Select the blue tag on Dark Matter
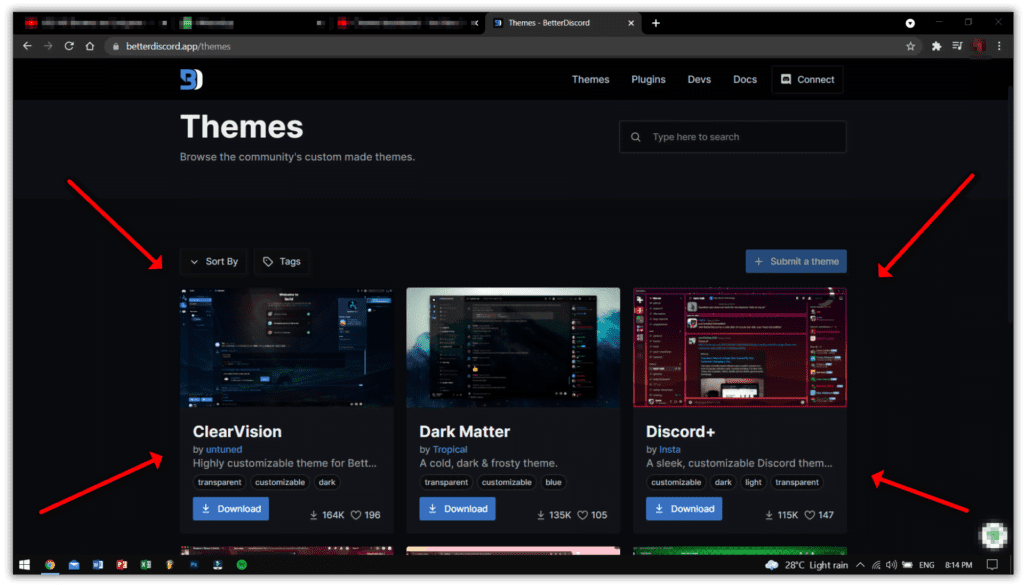Image resolution: width=1024 pixels, height=585 pixels. click(553, 482)
